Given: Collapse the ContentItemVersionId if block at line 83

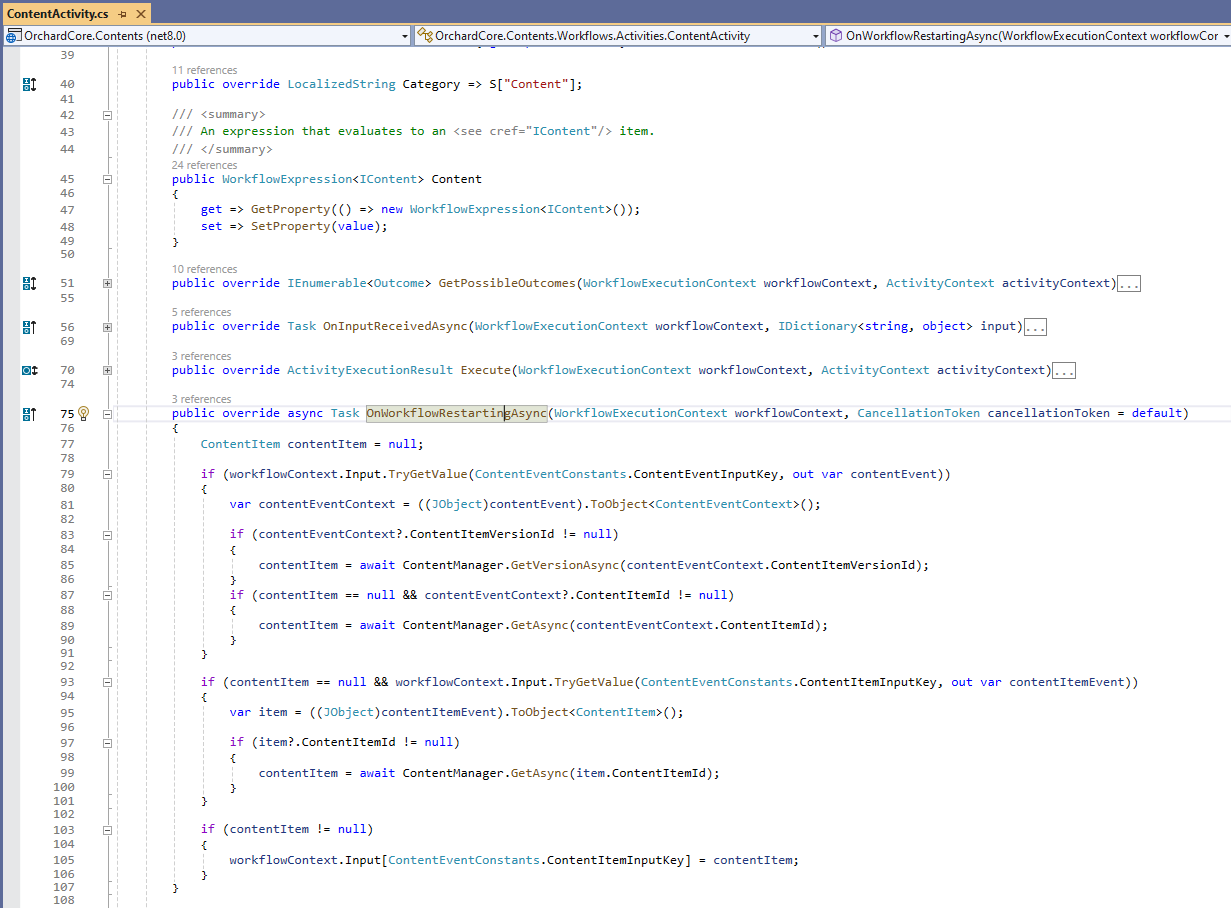Looking at the screenshot, I should [108, 535].
